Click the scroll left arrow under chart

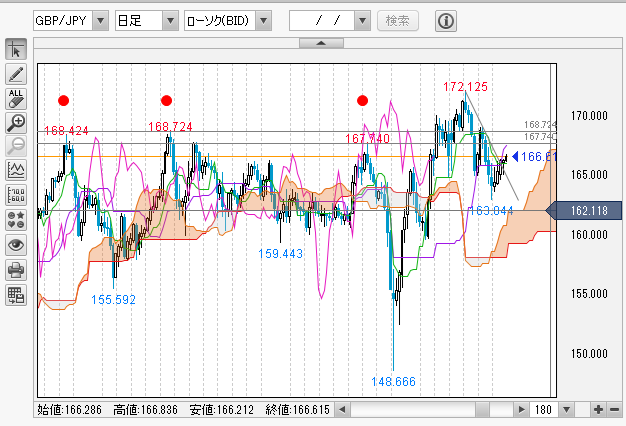click(x=342, y=410)
